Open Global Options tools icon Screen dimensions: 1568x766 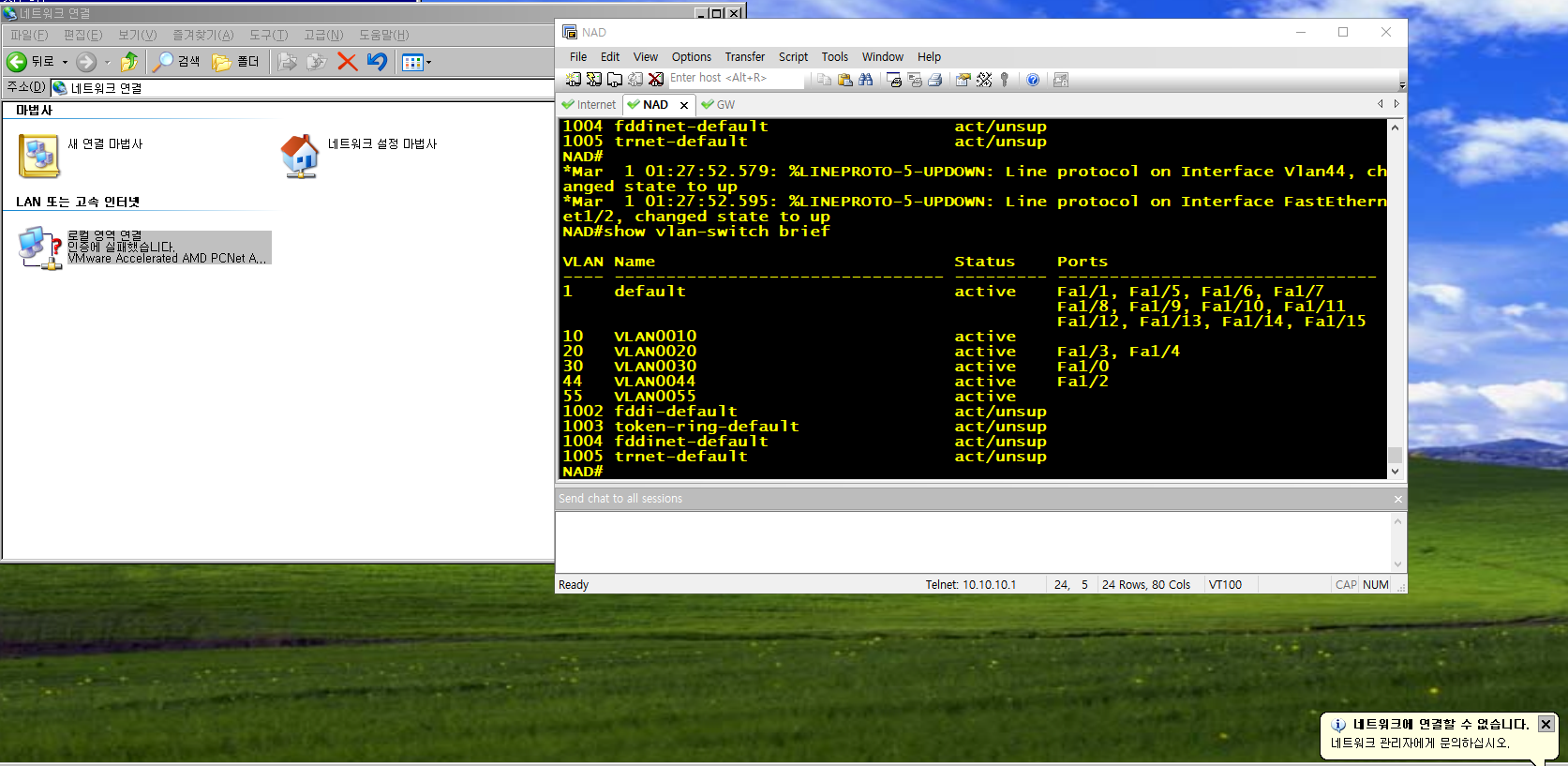point(983,80)
